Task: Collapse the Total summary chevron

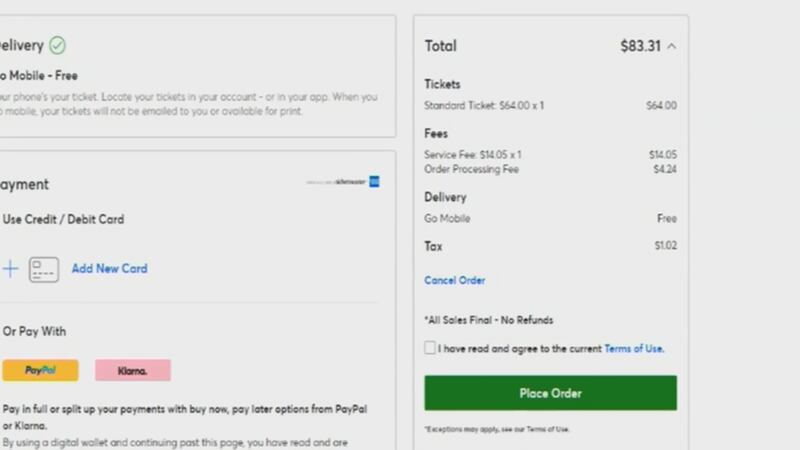Action: 672,46
